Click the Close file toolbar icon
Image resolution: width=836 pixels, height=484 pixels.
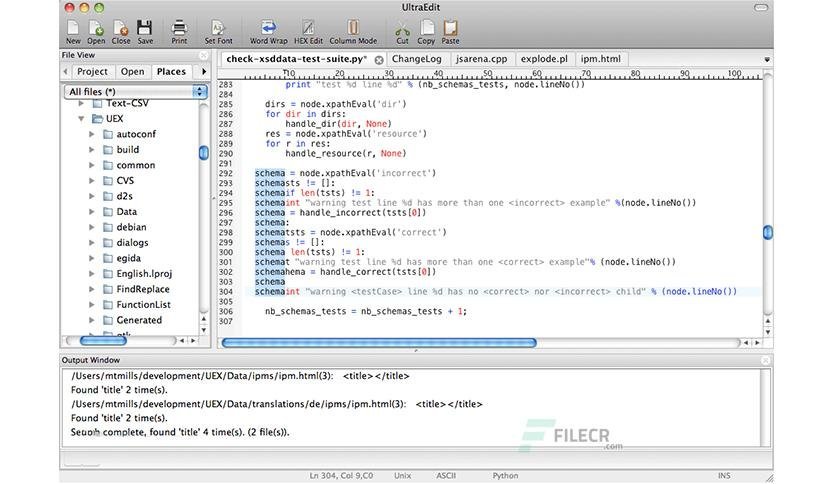pos(121,28)
